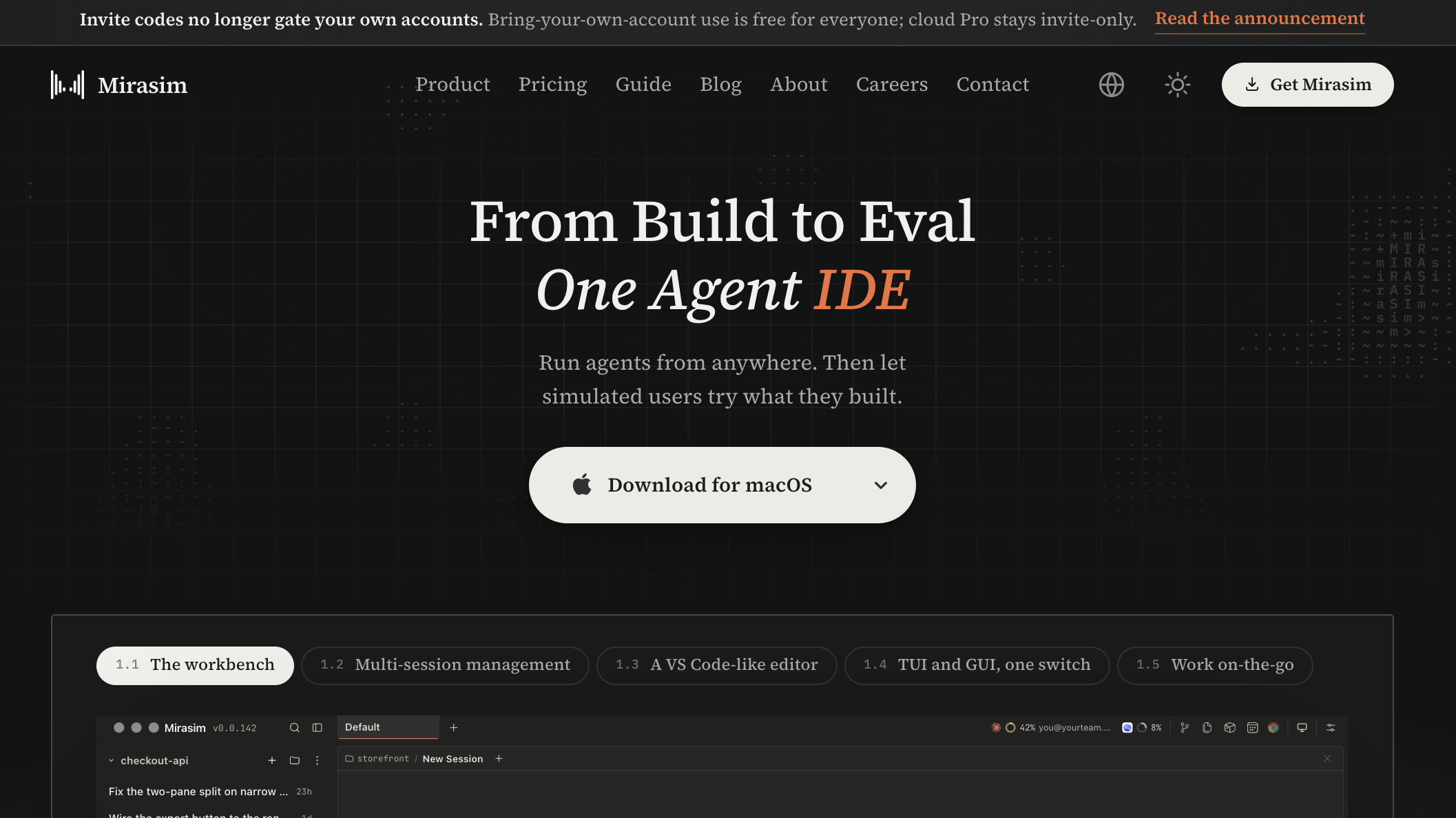The width and height of the screenshot is (1456, 818).
Task: Add new session in checkout-api
Action: 271,761
